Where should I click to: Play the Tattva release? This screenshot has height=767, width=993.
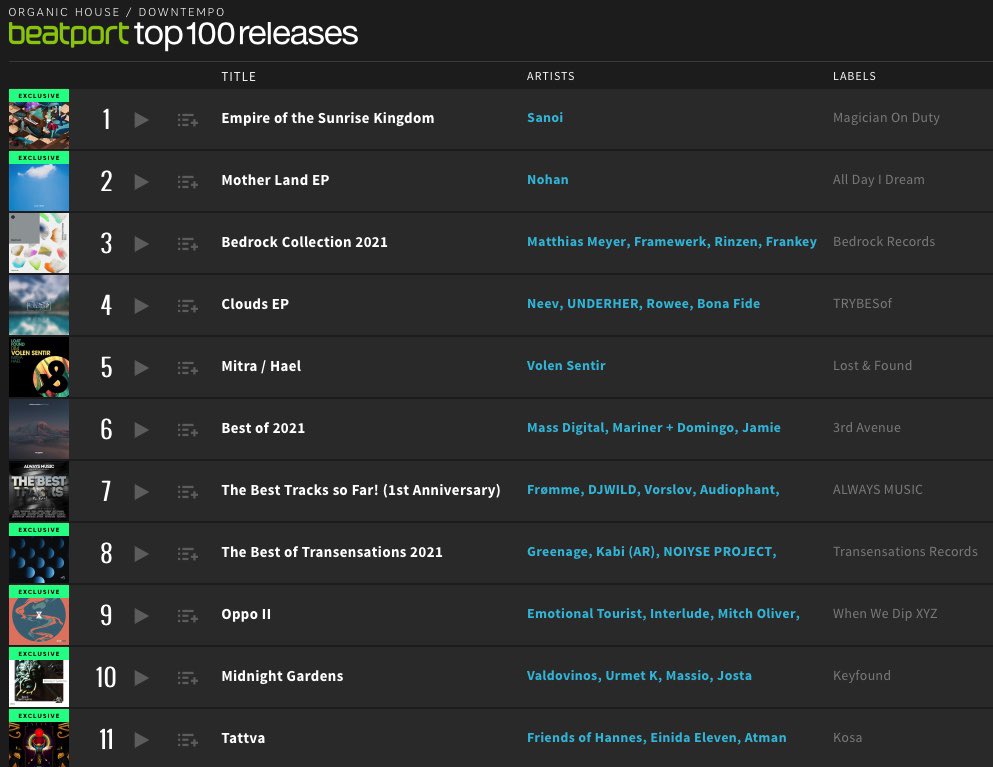tap(141, 740)
